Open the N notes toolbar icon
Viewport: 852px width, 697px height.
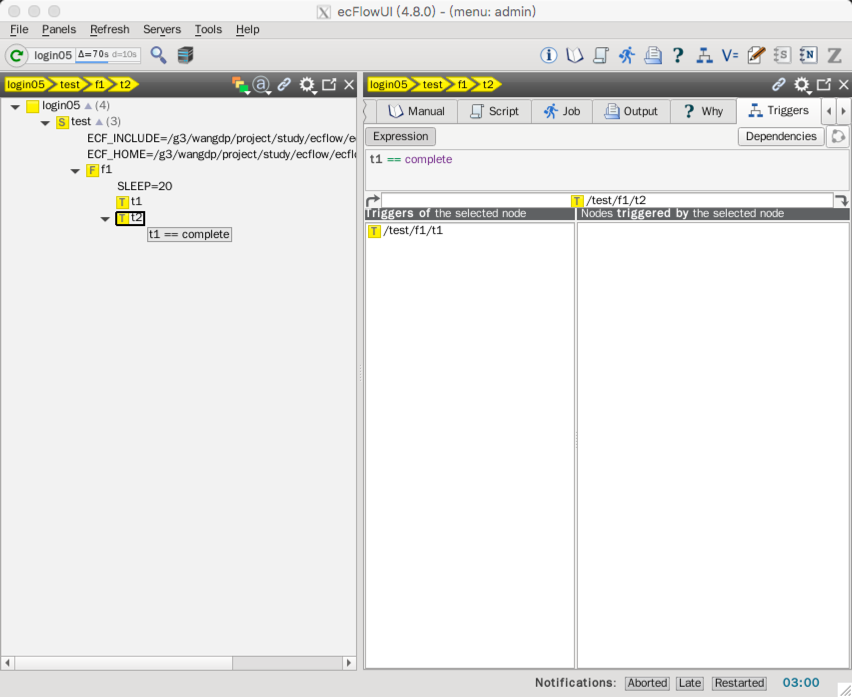pos(808,55)
